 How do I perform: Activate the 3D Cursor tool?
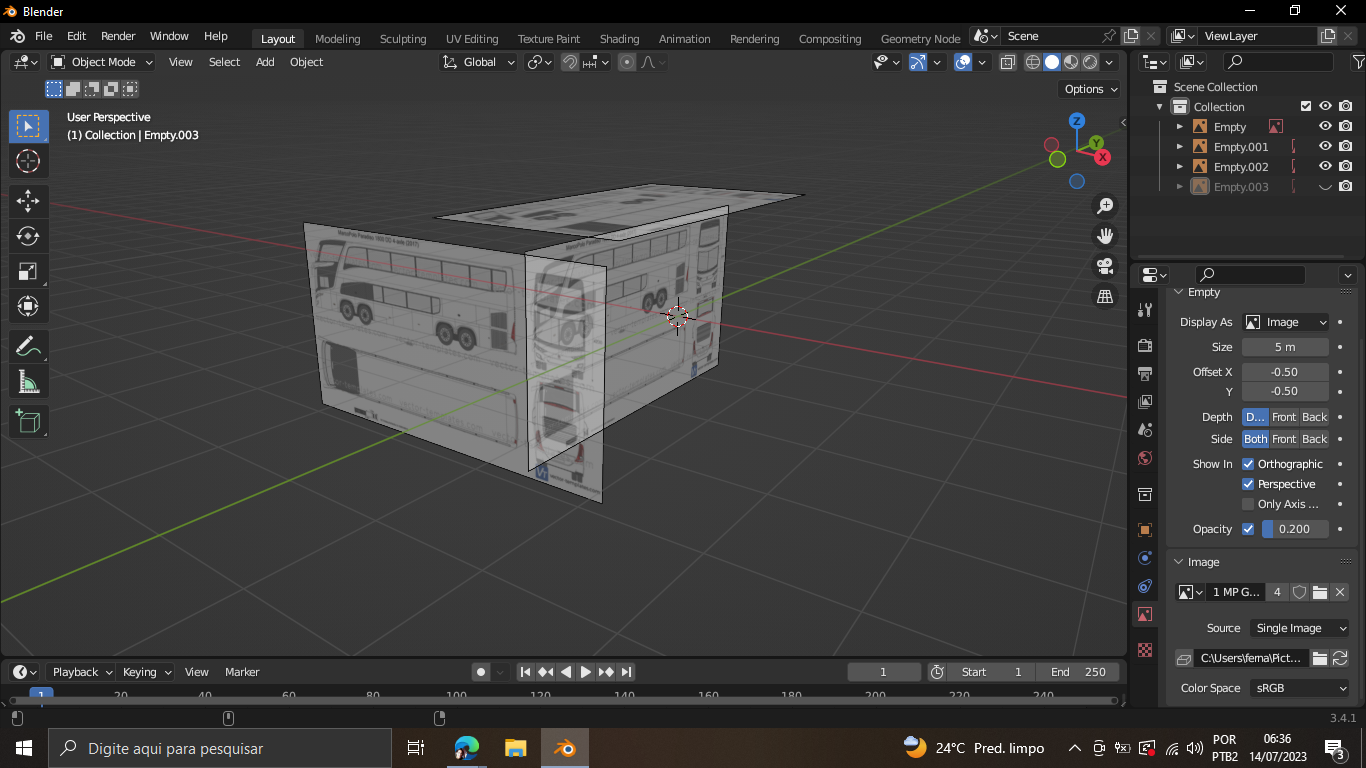click(28, 161)
